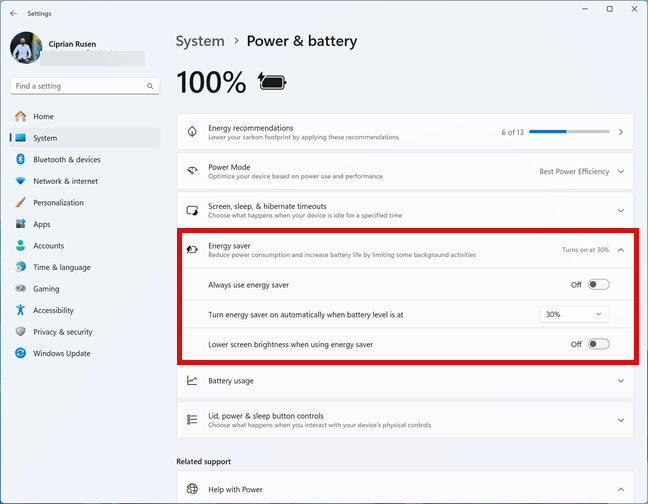Click the Power Mode title text
Image resolution: width=648 pixels, height=504 pixels.
click(x=229, y=167)
